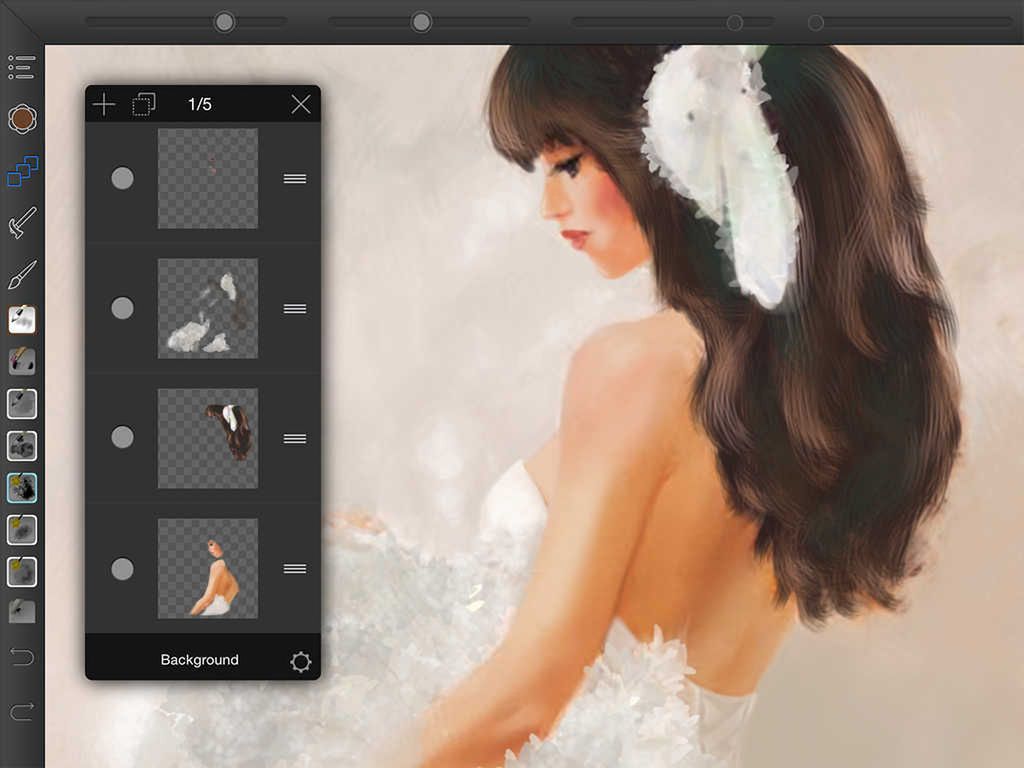Open the brush settings tool icon

tap(22, 223)
